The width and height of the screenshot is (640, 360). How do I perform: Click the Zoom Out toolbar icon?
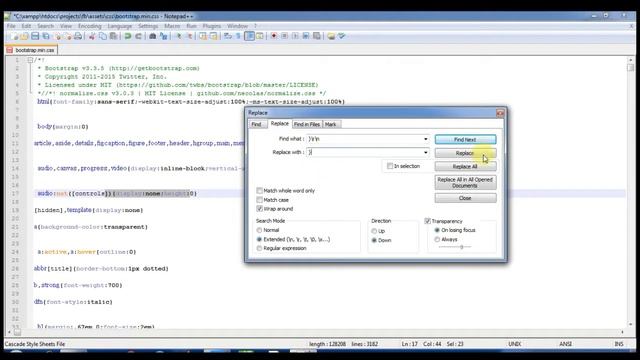tap(190, 36)
